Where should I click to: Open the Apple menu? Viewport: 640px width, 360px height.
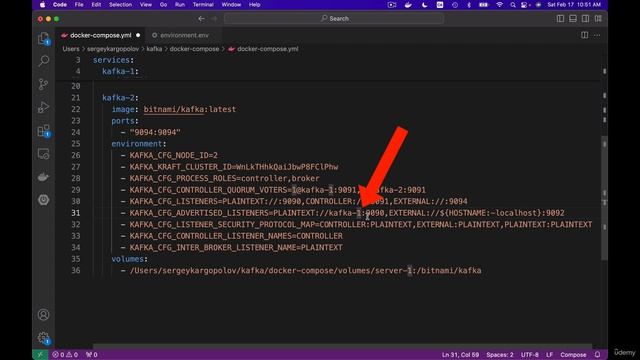[42, 5]
